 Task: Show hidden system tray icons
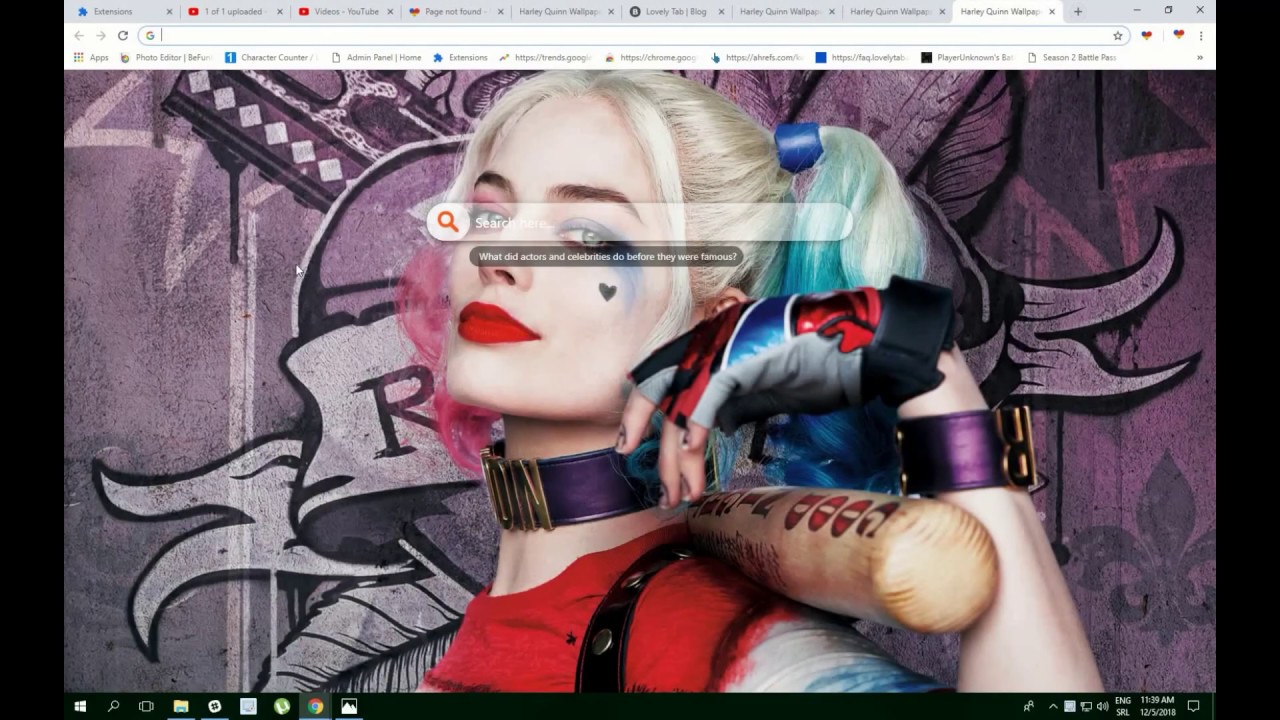coord(1053,706)
